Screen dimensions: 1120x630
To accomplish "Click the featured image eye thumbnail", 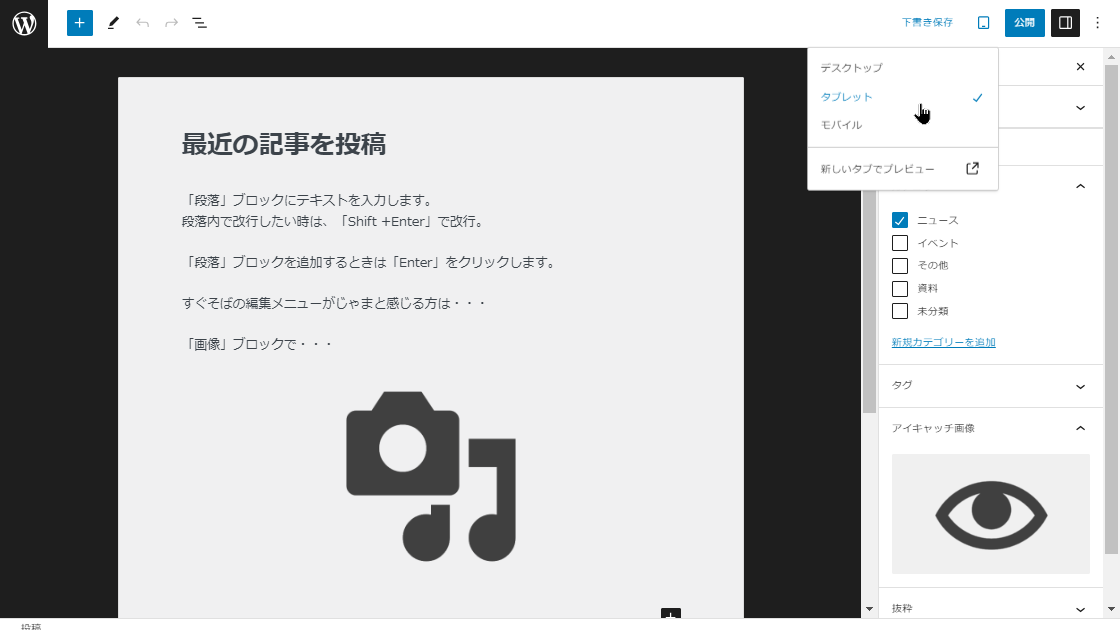I will tap(990, 514).
